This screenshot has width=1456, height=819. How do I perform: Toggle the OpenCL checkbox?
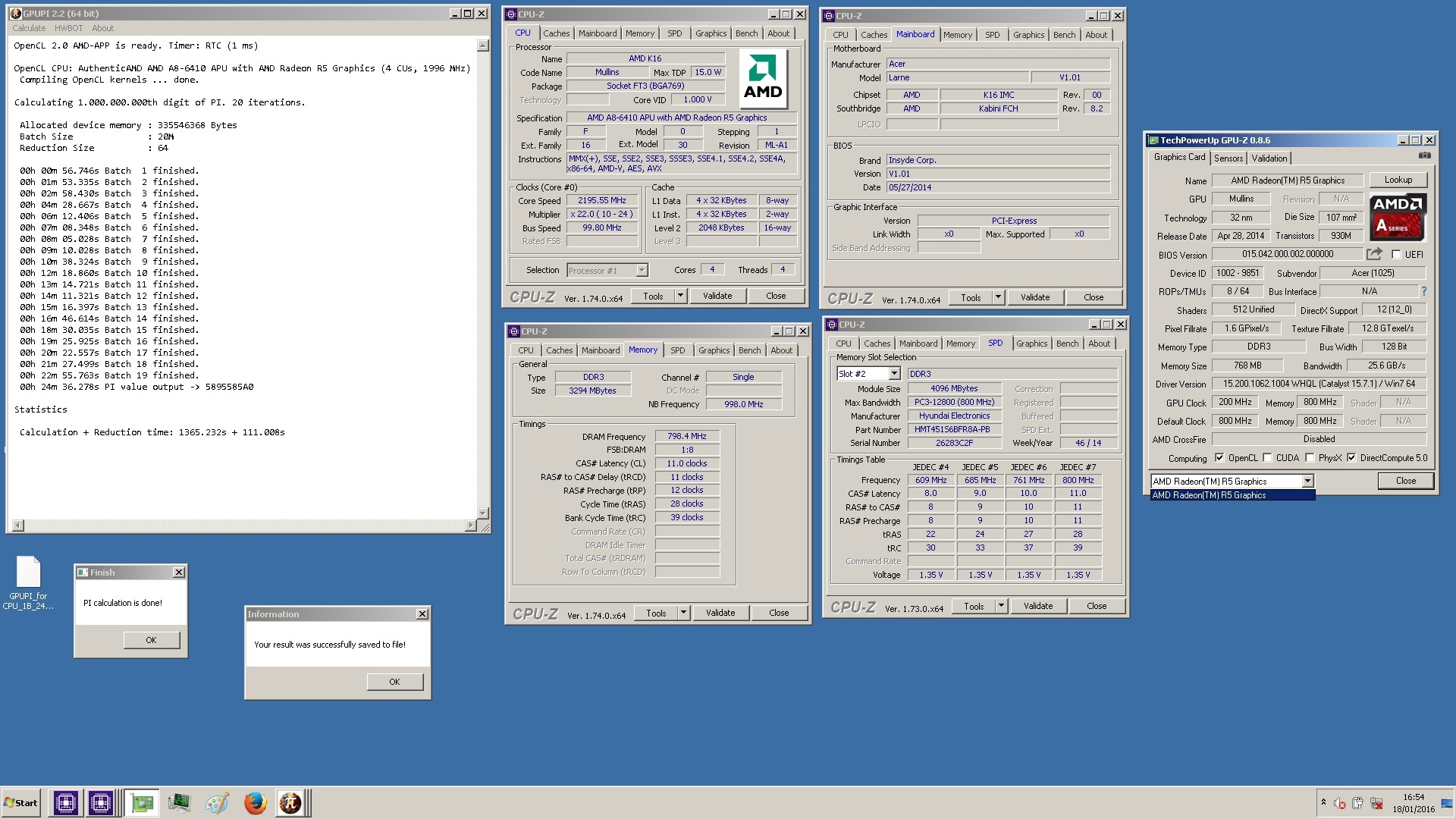[1219, 458]
